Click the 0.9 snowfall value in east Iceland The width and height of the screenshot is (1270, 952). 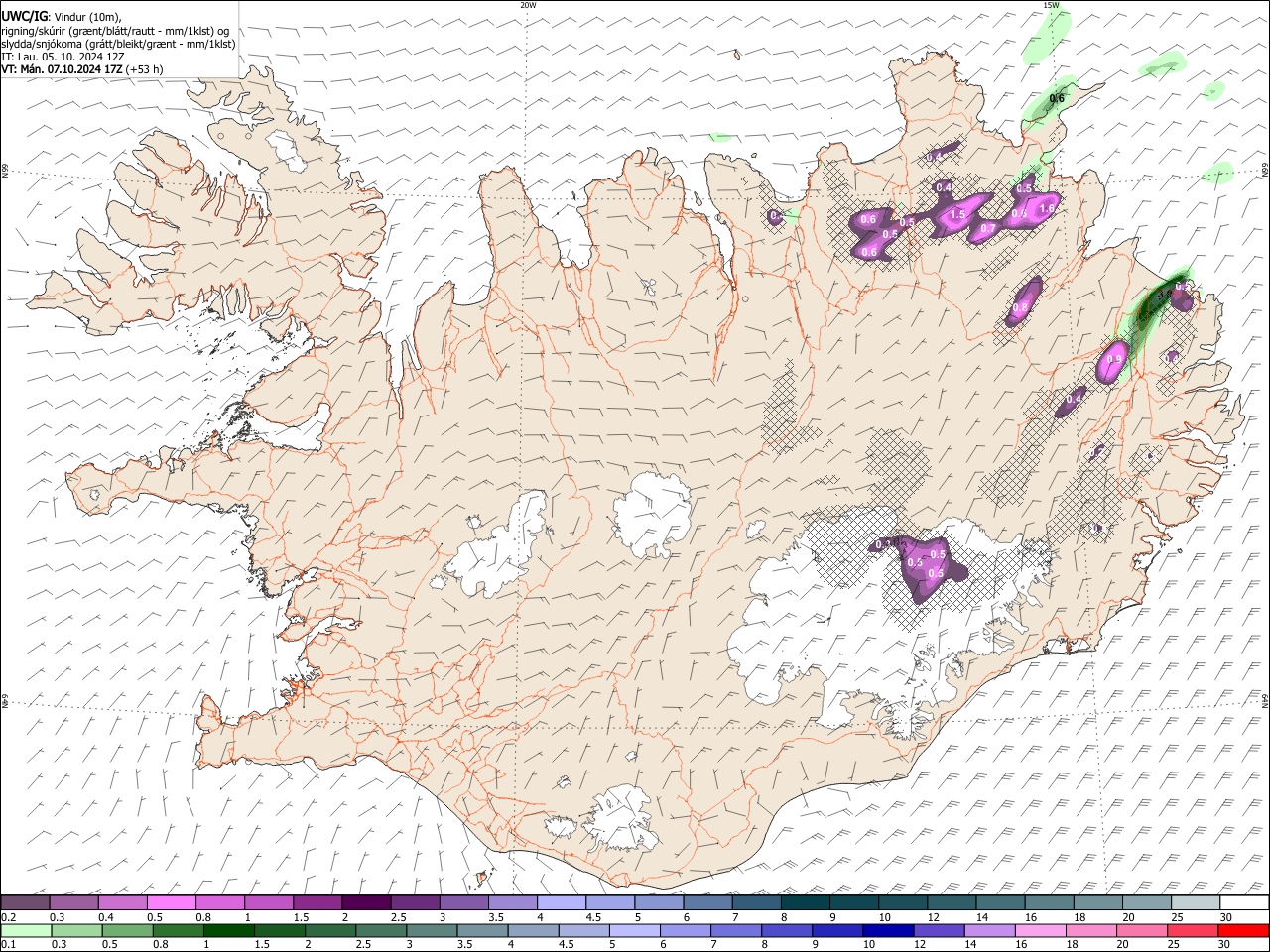1114,360
